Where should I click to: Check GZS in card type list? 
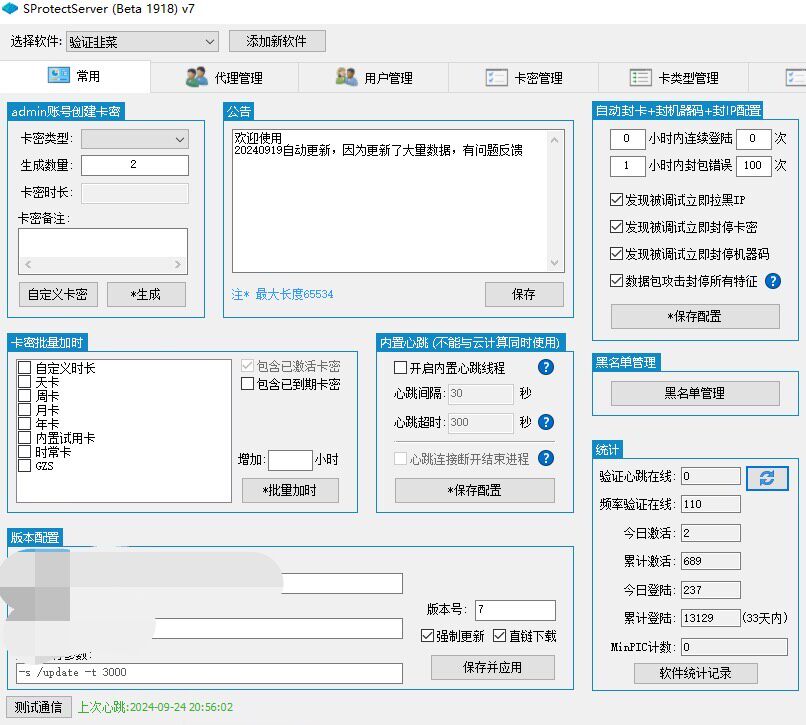coord(24,465)
